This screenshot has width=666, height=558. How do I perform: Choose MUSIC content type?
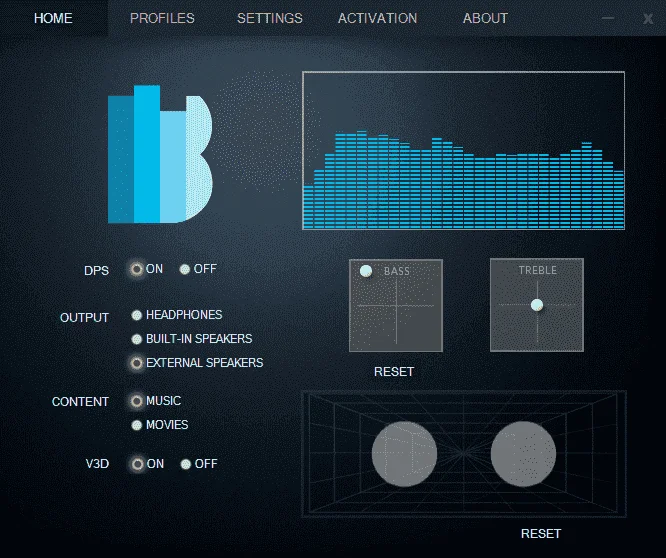tap(136, 401)
